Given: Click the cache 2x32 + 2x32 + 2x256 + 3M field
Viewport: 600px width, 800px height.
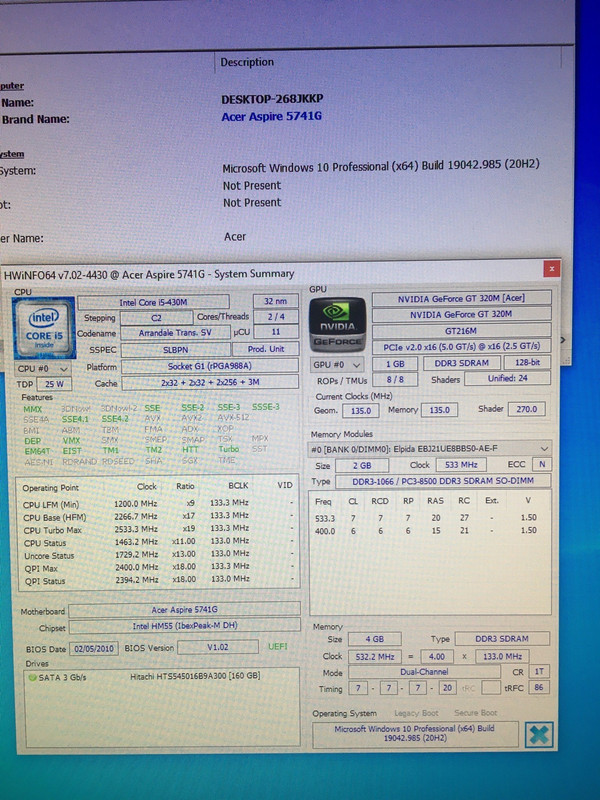Looking at the screenshot, I should coord(210,382).
